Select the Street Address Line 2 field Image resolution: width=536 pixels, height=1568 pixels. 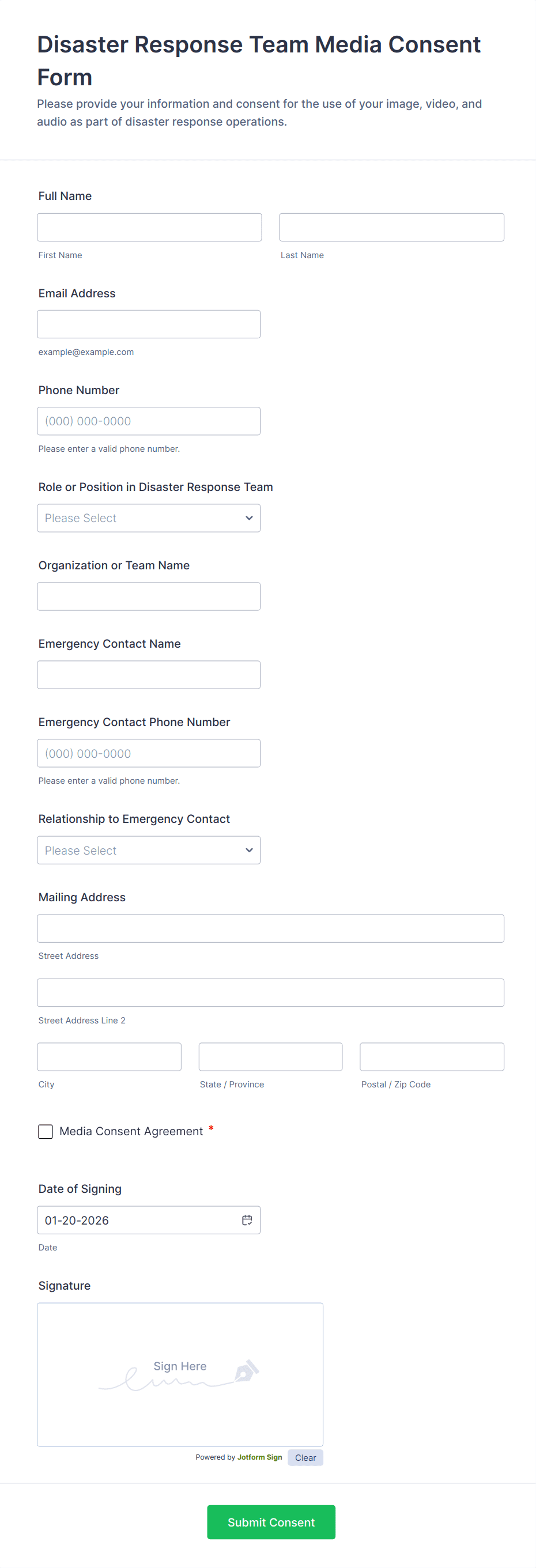(270, 992)
